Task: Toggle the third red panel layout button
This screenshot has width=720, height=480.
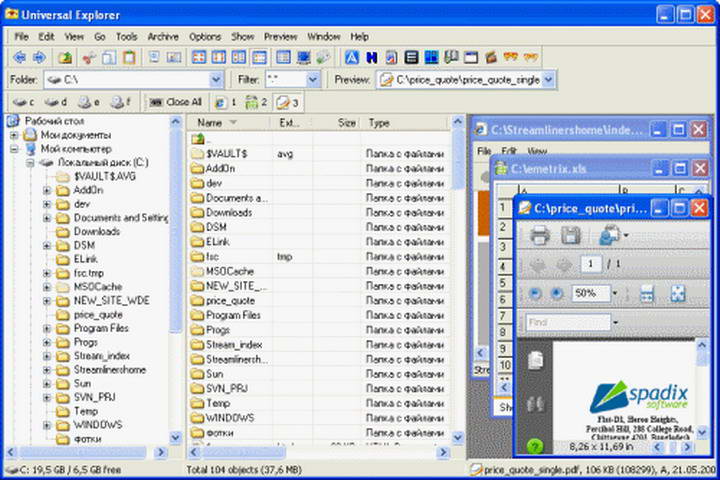Action: click(239, 57)
